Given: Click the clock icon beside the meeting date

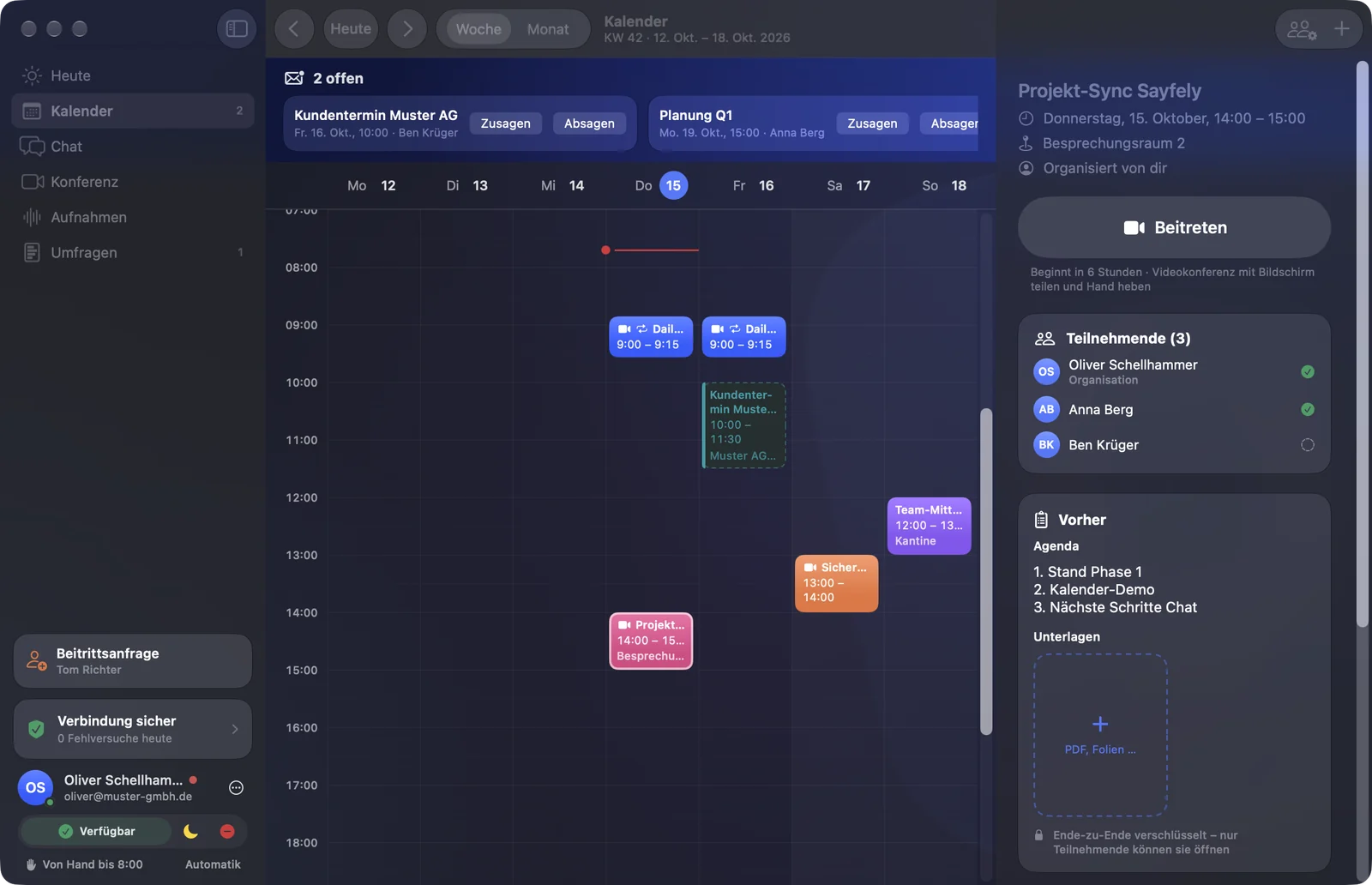Looking at the screenshot, I should click(x=1026, y=118).
